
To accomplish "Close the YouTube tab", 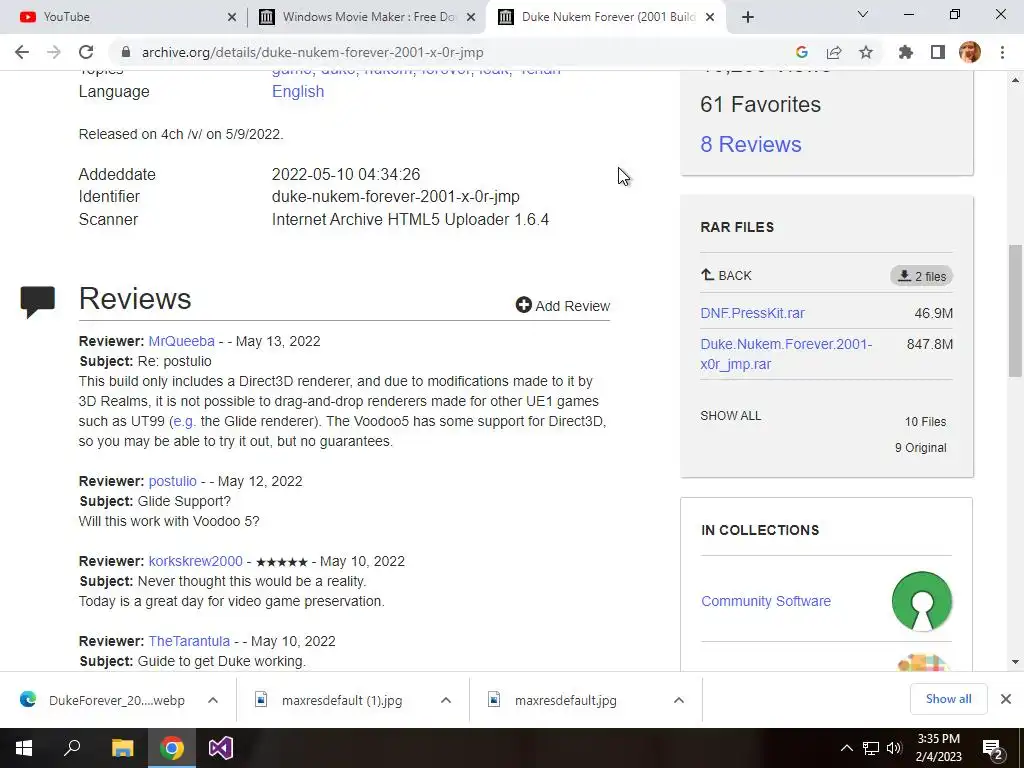I will 232,17.
